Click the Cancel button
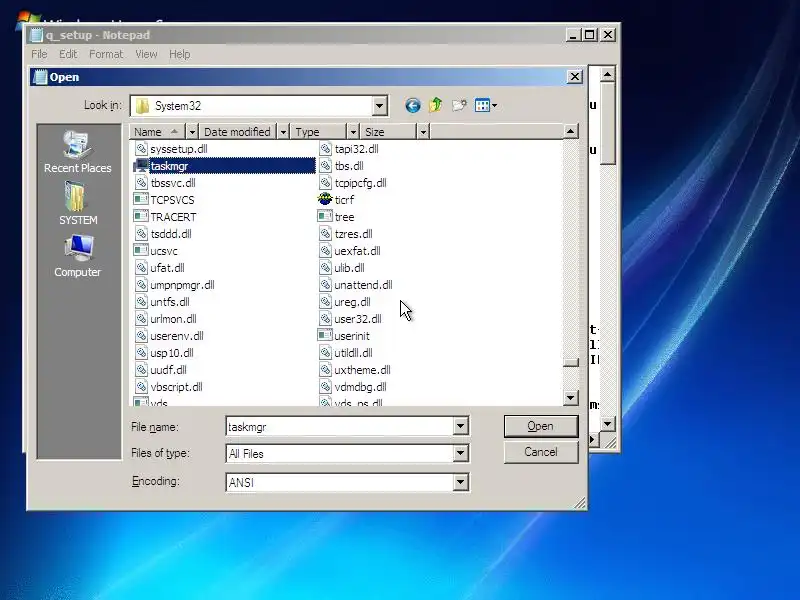This screenshot has height=600, width=800. tap(541, 452)
